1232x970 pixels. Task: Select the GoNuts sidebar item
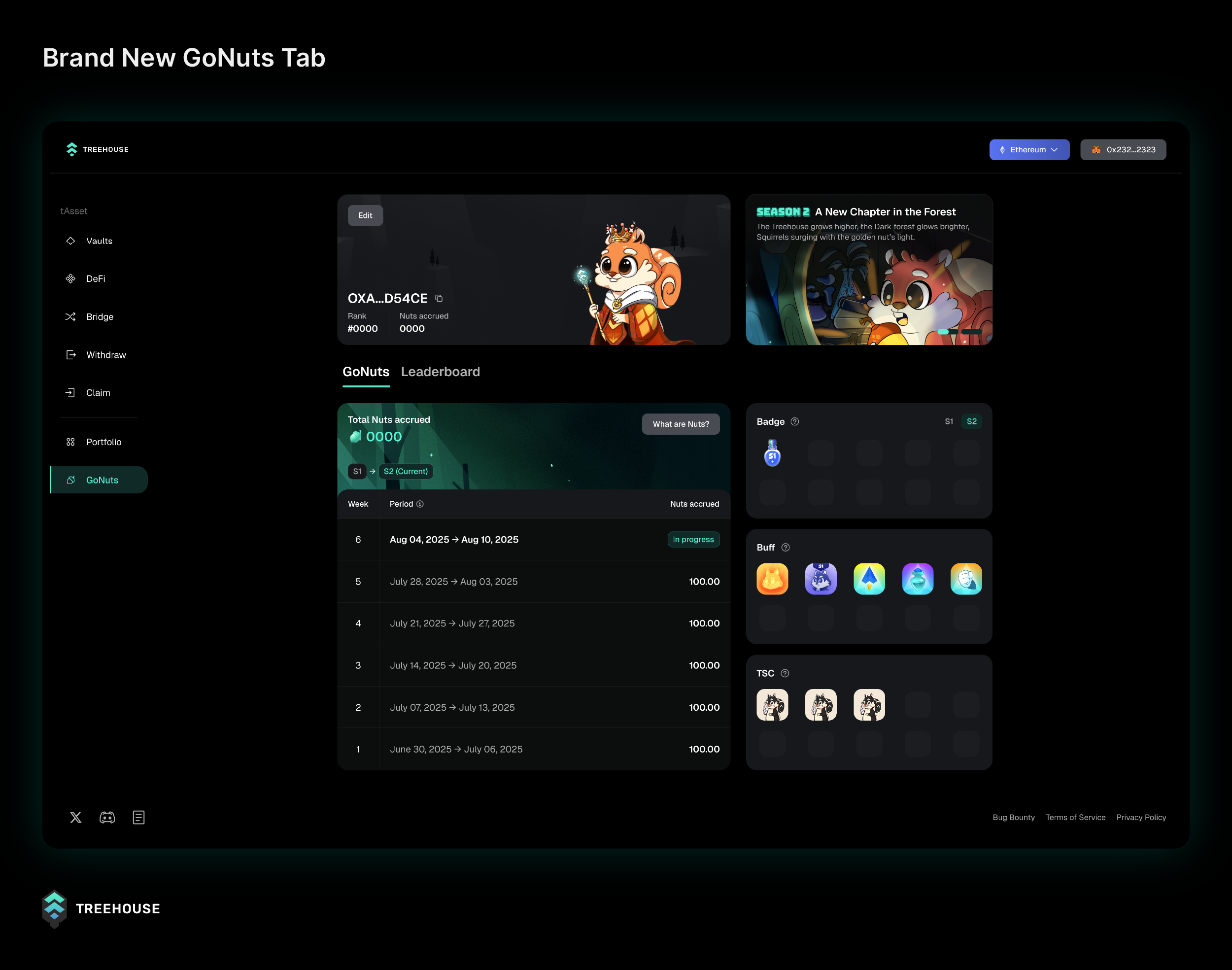[99, 480]
